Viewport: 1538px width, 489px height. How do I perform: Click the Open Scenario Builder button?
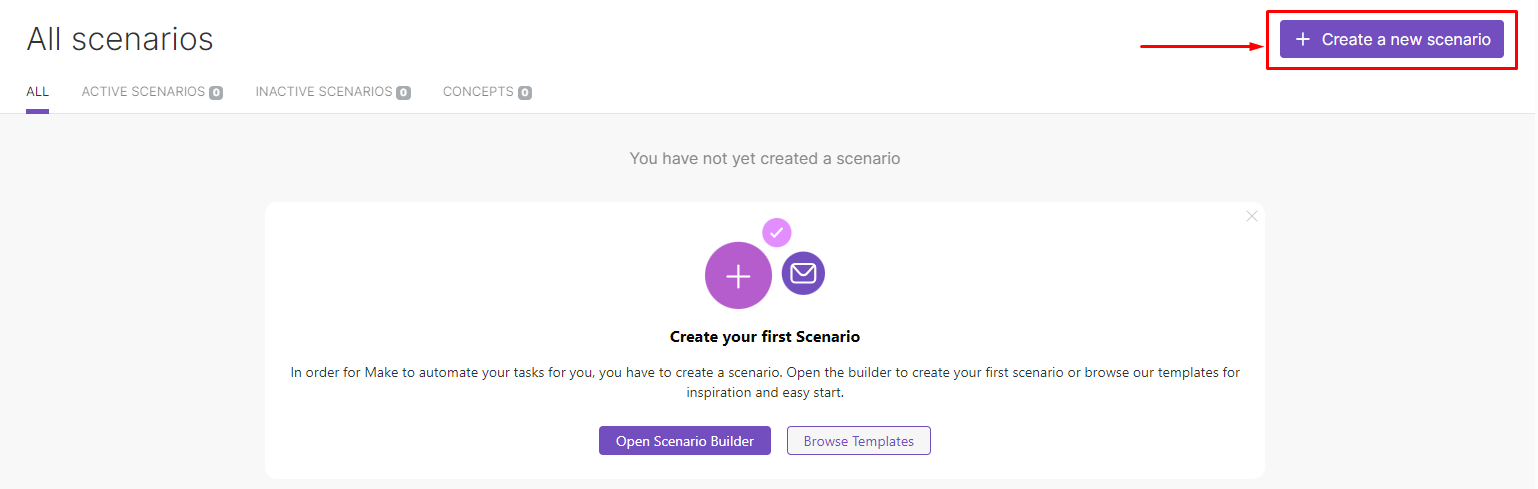pyautogui.click(x=685, y=441)
